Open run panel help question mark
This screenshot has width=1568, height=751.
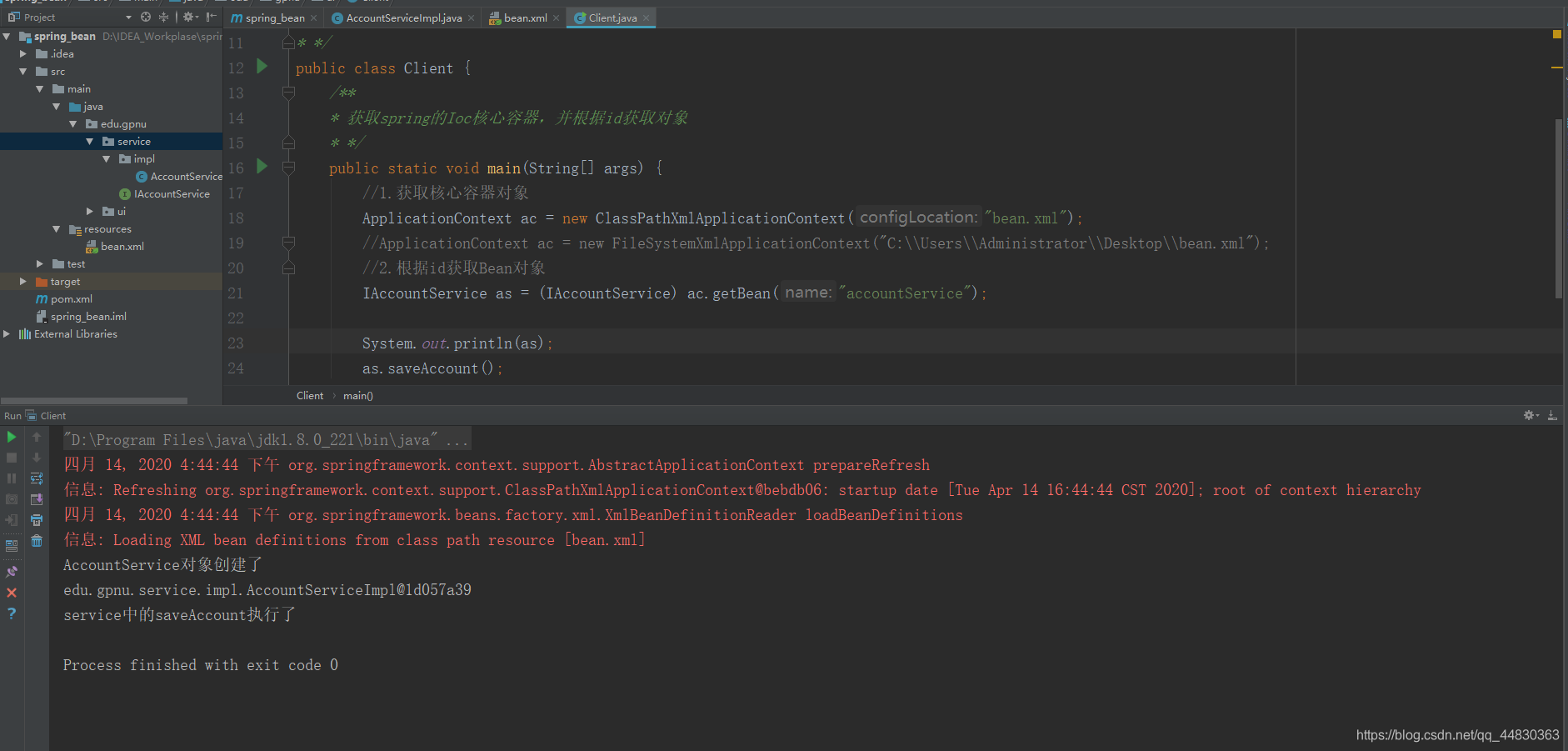12,613
